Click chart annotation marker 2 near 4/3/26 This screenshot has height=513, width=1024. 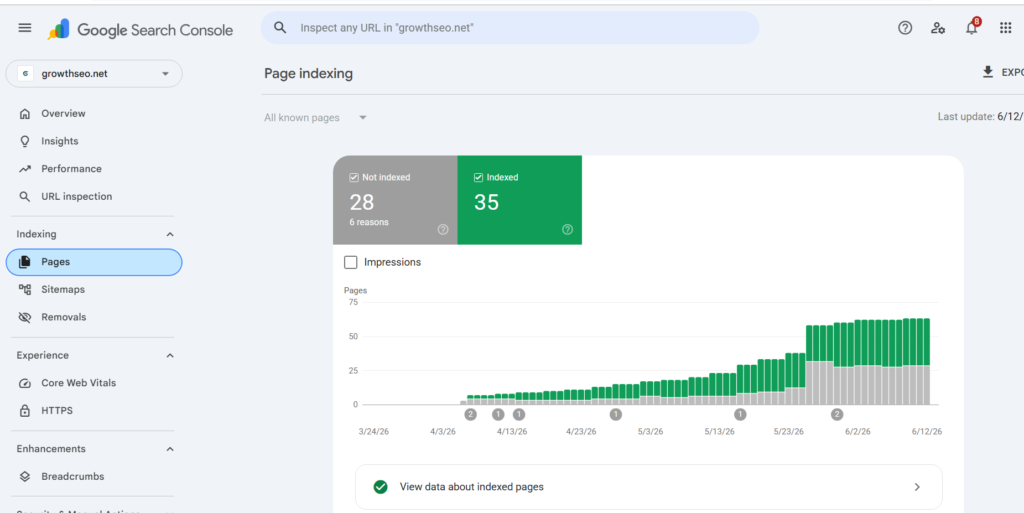[x=470, y=414]
